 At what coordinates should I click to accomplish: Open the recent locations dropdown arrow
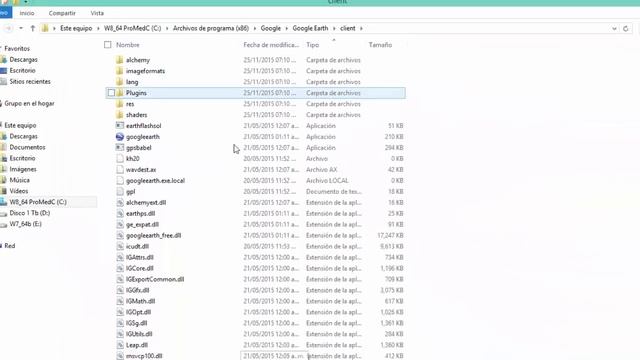(21, 28)
